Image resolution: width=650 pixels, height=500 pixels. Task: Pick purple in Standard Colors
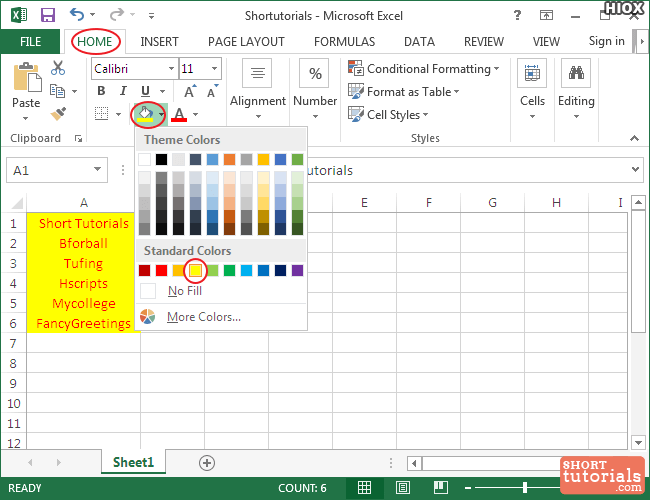point(297,270)
